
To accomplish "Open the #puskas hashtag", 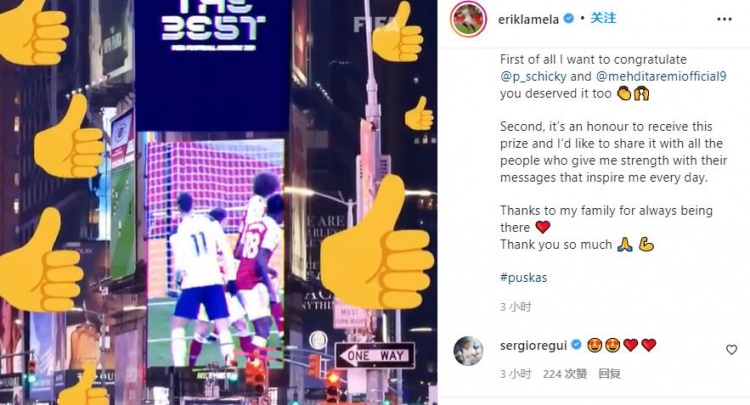I will [x=523, y=277].
